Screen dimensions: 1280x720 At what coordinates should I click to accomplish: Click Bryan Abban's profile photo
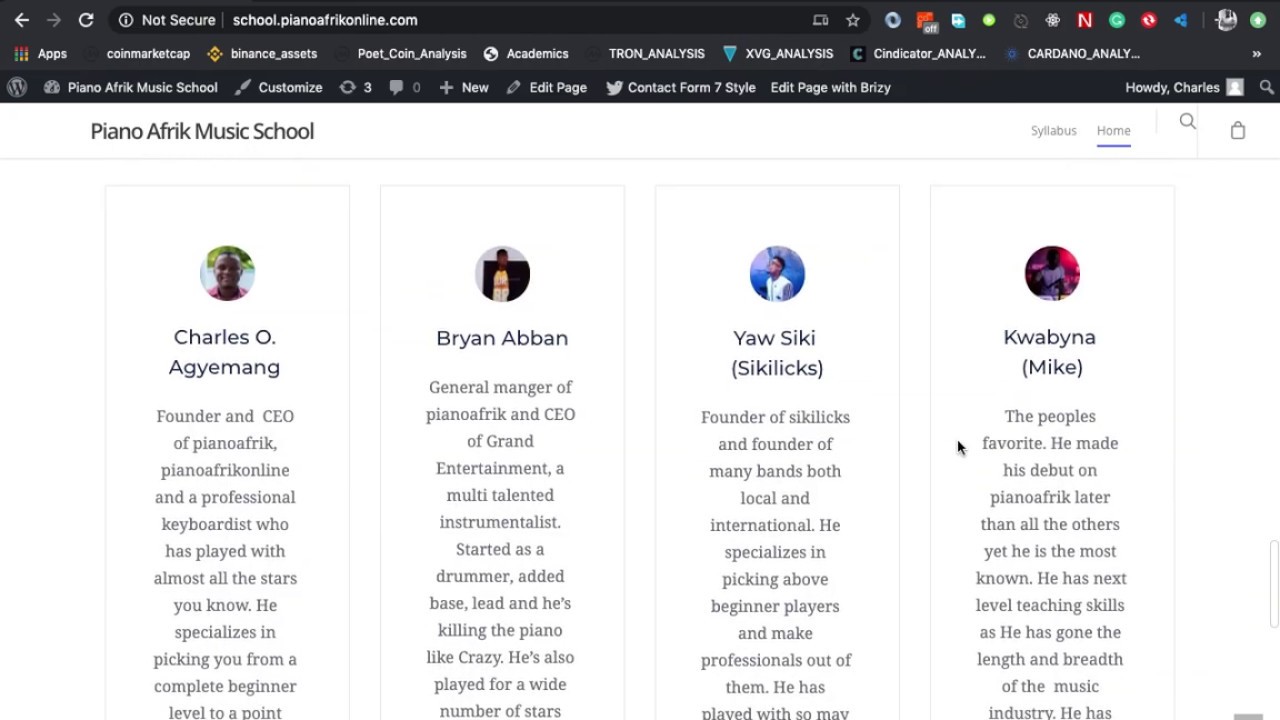502,273
